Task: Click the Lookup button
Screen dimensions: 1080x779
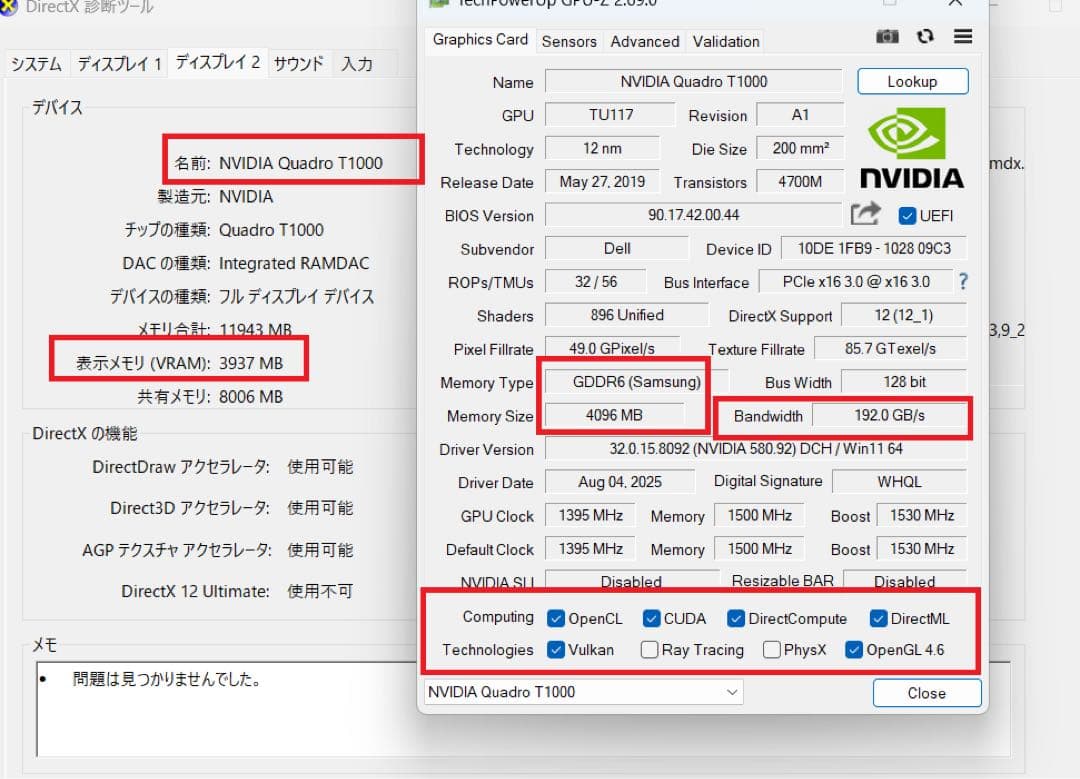Action: [912, 81]
